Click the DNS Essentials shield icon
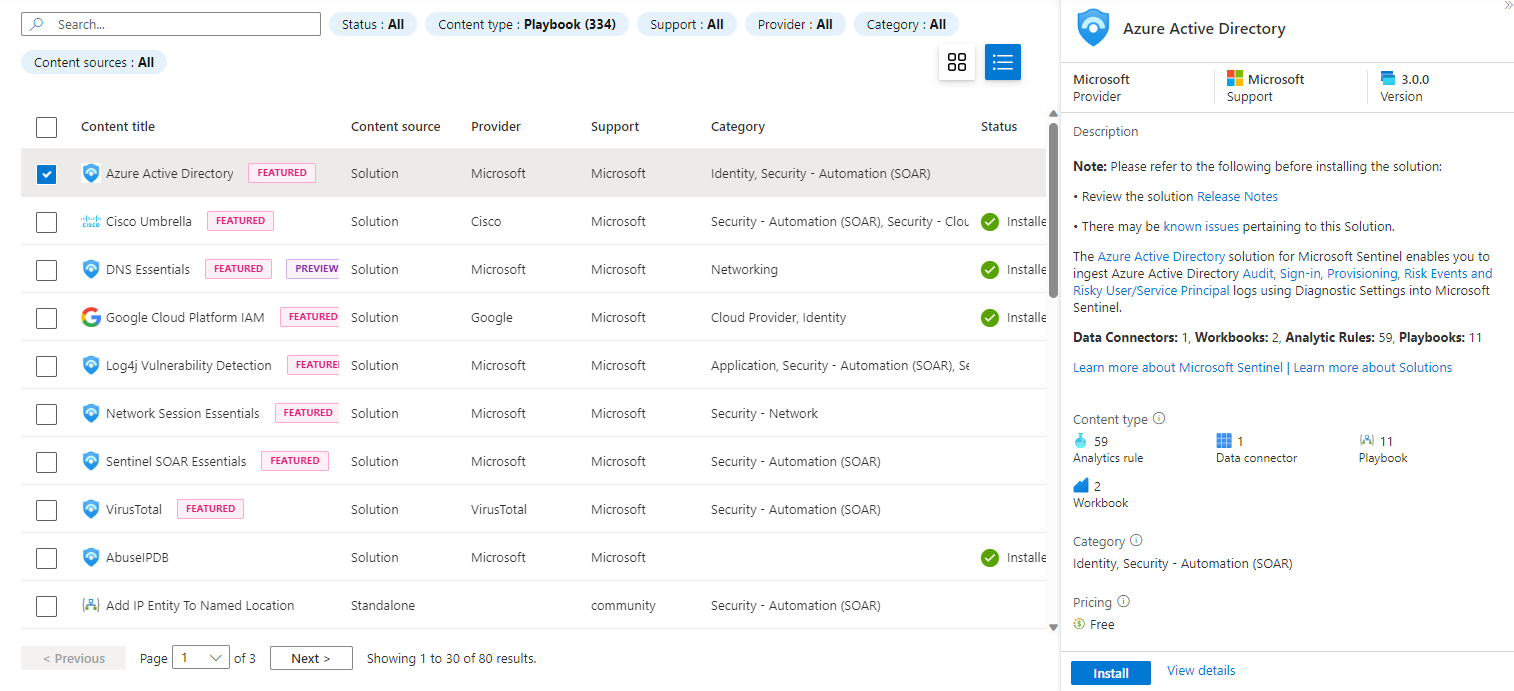Image resolution: width=1514 pixels, height=691 pixels. tap(91, 269)
